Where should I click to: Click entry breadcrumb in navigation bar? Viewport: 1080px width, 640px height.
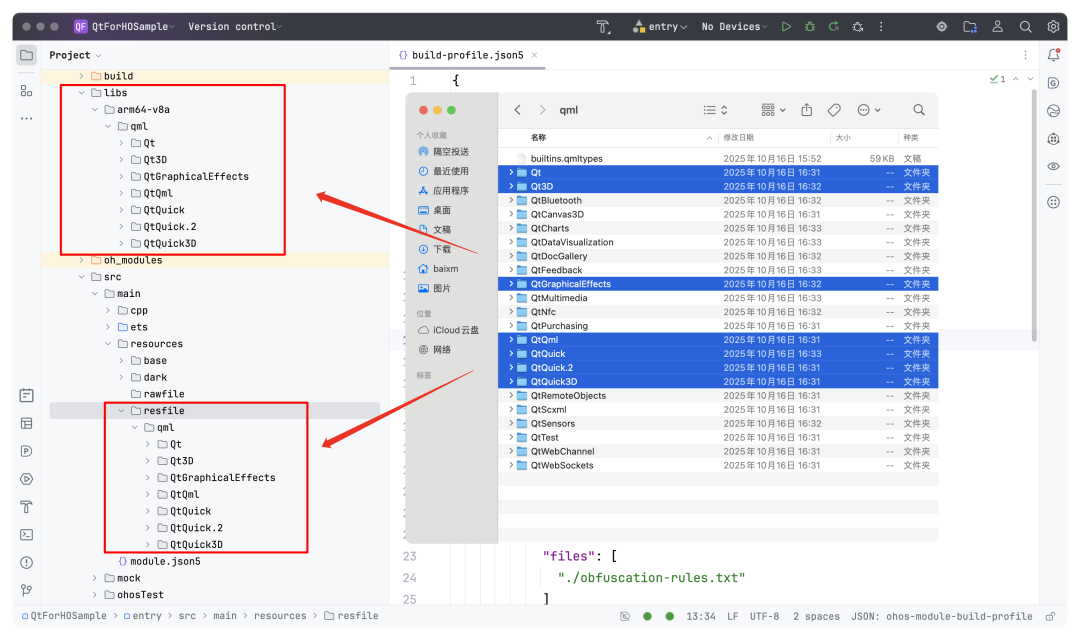tap(143, 616)
